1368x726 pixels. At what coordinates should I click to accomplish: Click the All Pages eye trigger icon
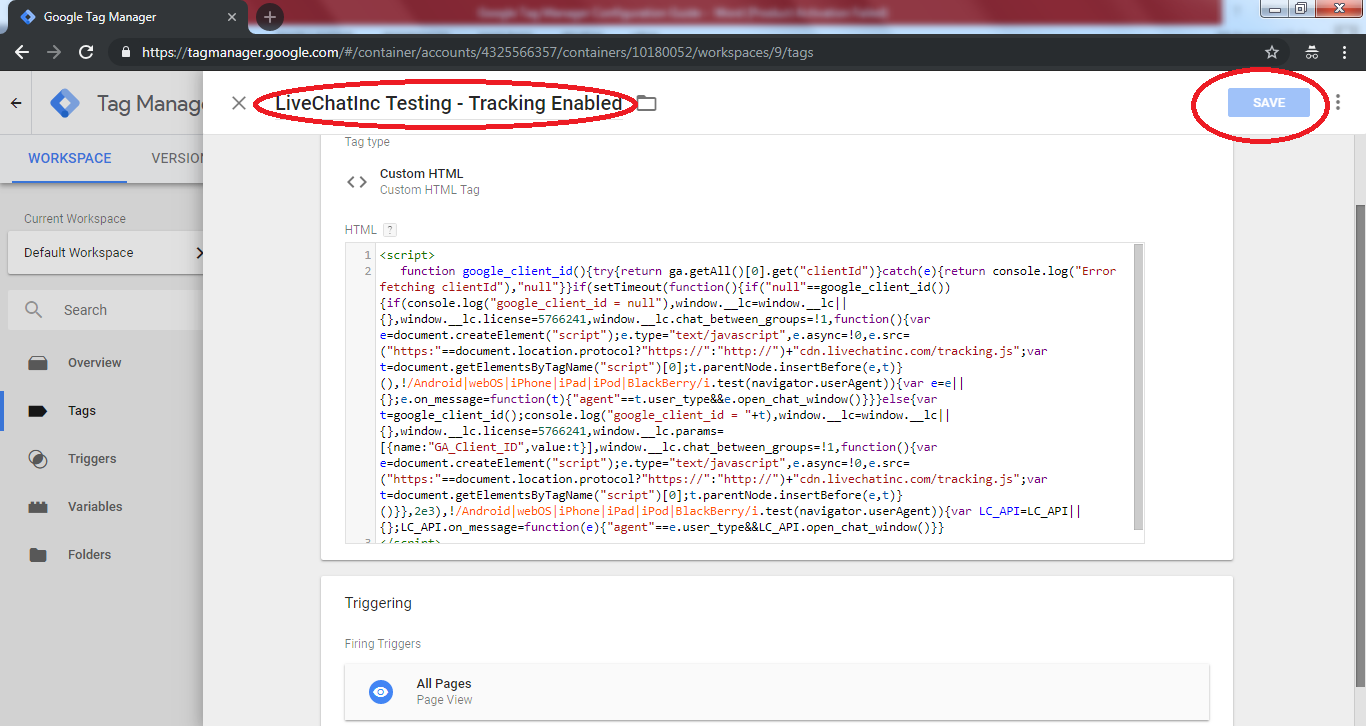pyautogui.click(x=381, y=692)
